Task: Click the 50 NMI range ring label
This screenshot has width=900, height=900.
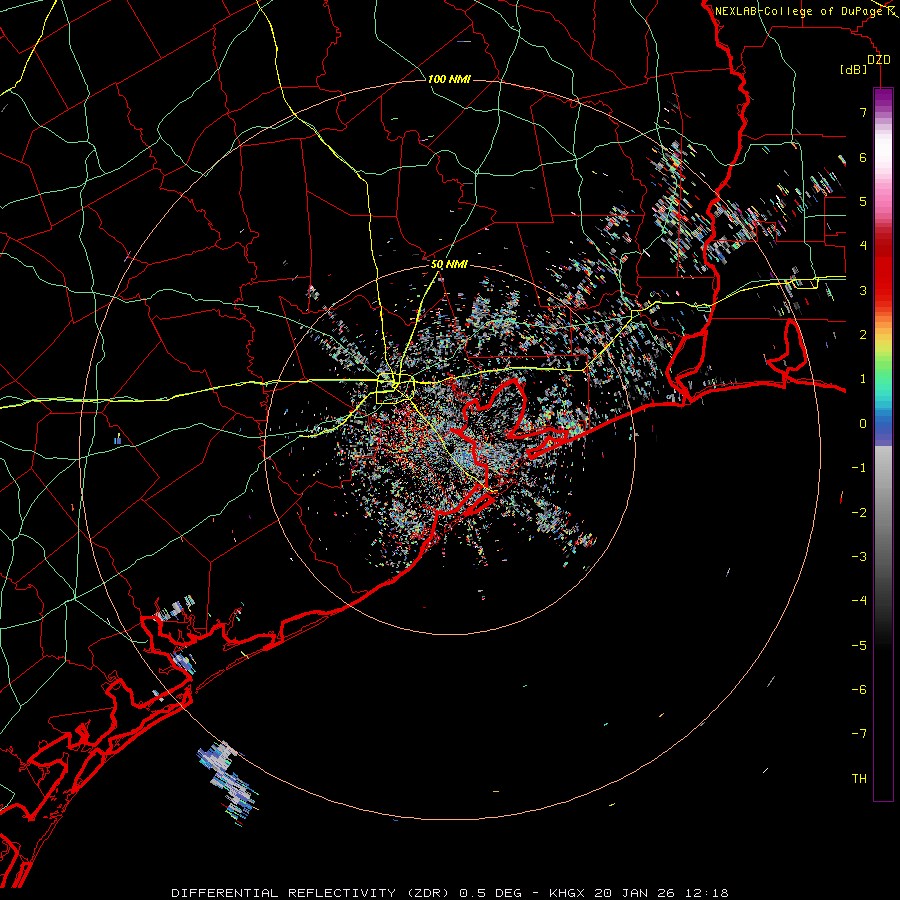Action: [x=449, y=264]
